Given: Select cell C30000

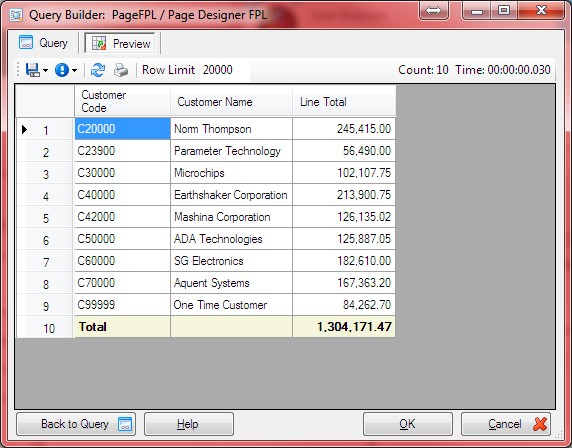Looking at the screenshot, I should coord(122,173).
